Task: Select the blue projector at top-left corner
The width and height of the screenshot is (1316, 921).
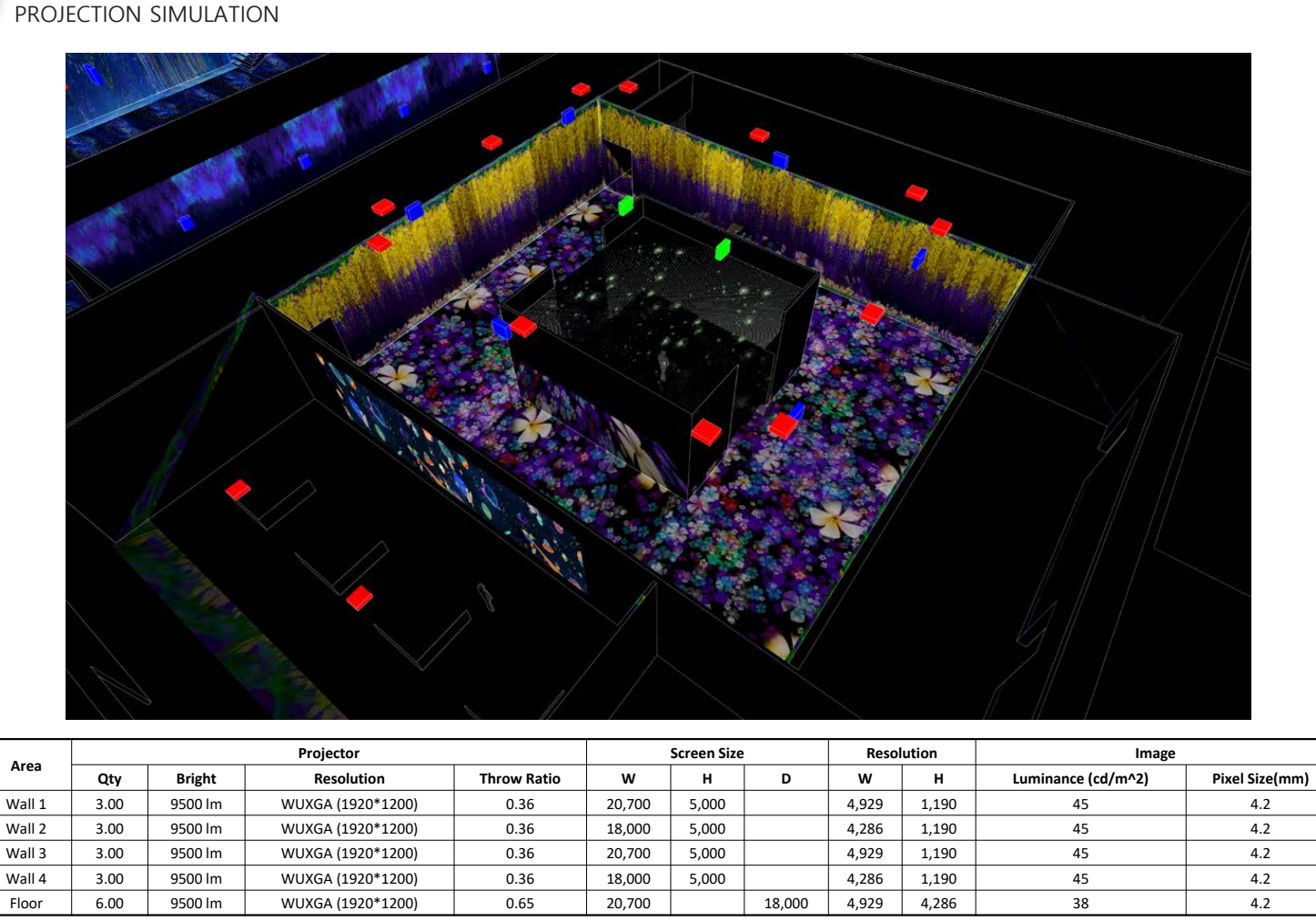Action: click(x=90, y=73)
